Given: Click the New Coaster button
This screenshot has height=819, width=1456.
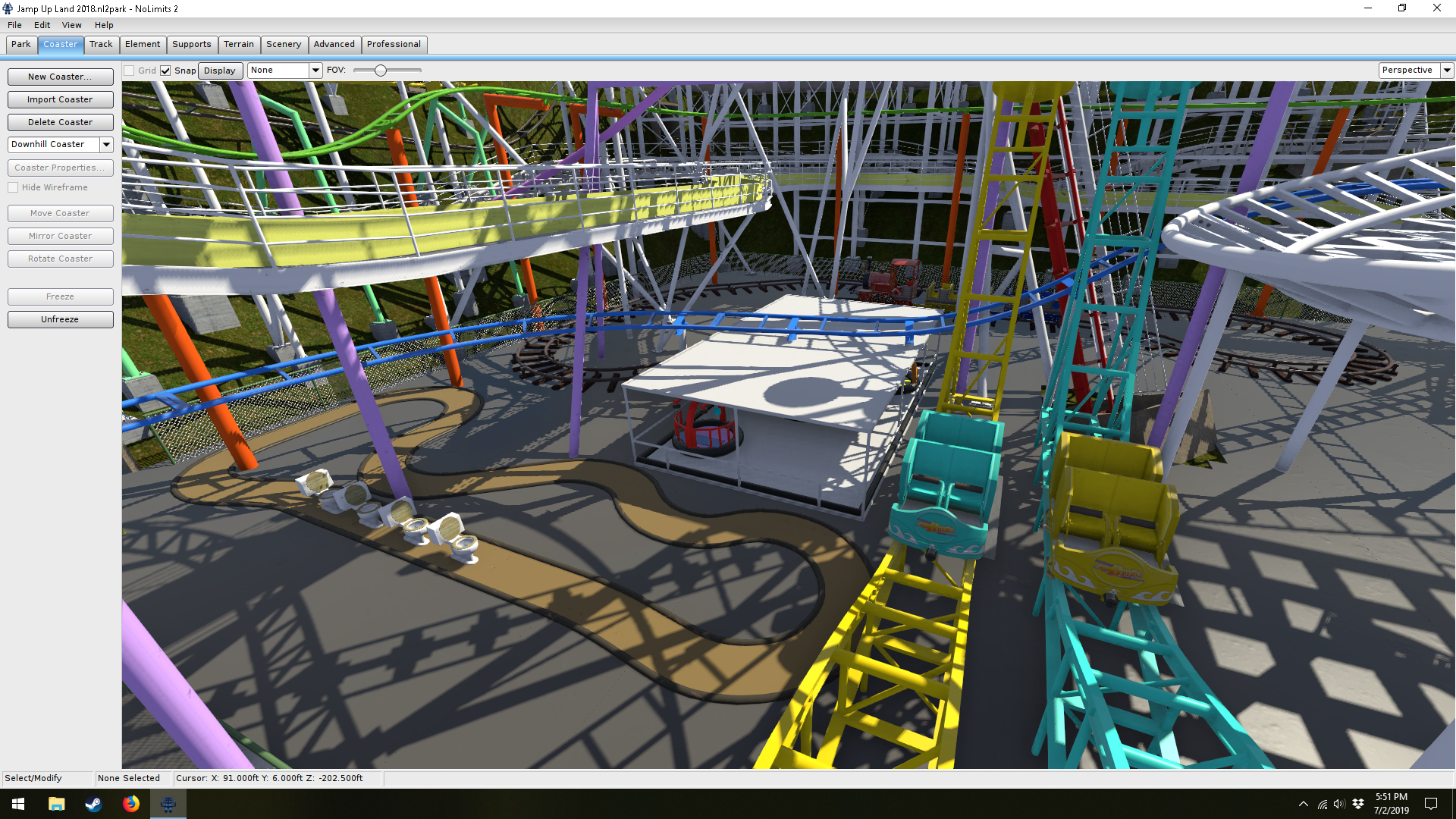Looking at the screenshot, I should (60, 77).
